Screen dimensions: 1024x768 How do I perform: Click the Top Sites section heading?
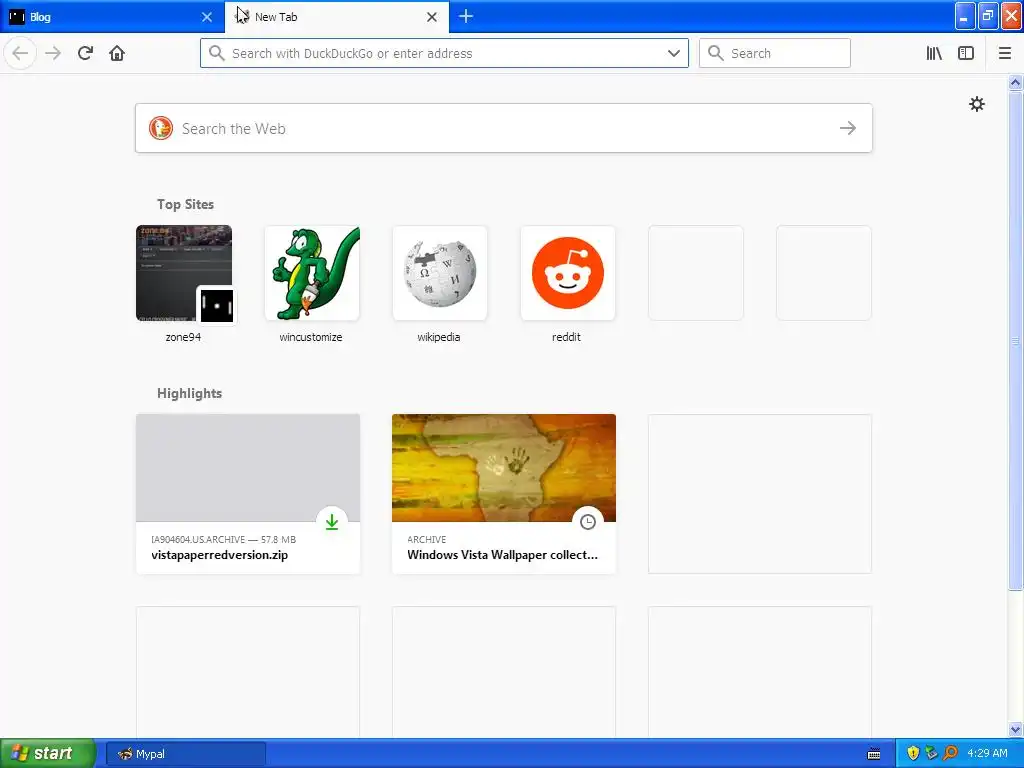pos(185,204)
